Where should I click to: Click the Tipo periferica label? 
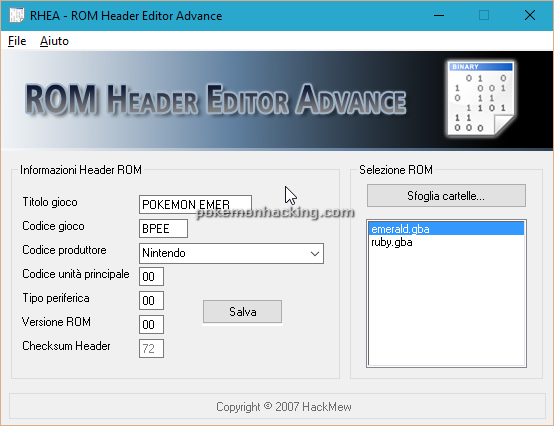[56, 298]
